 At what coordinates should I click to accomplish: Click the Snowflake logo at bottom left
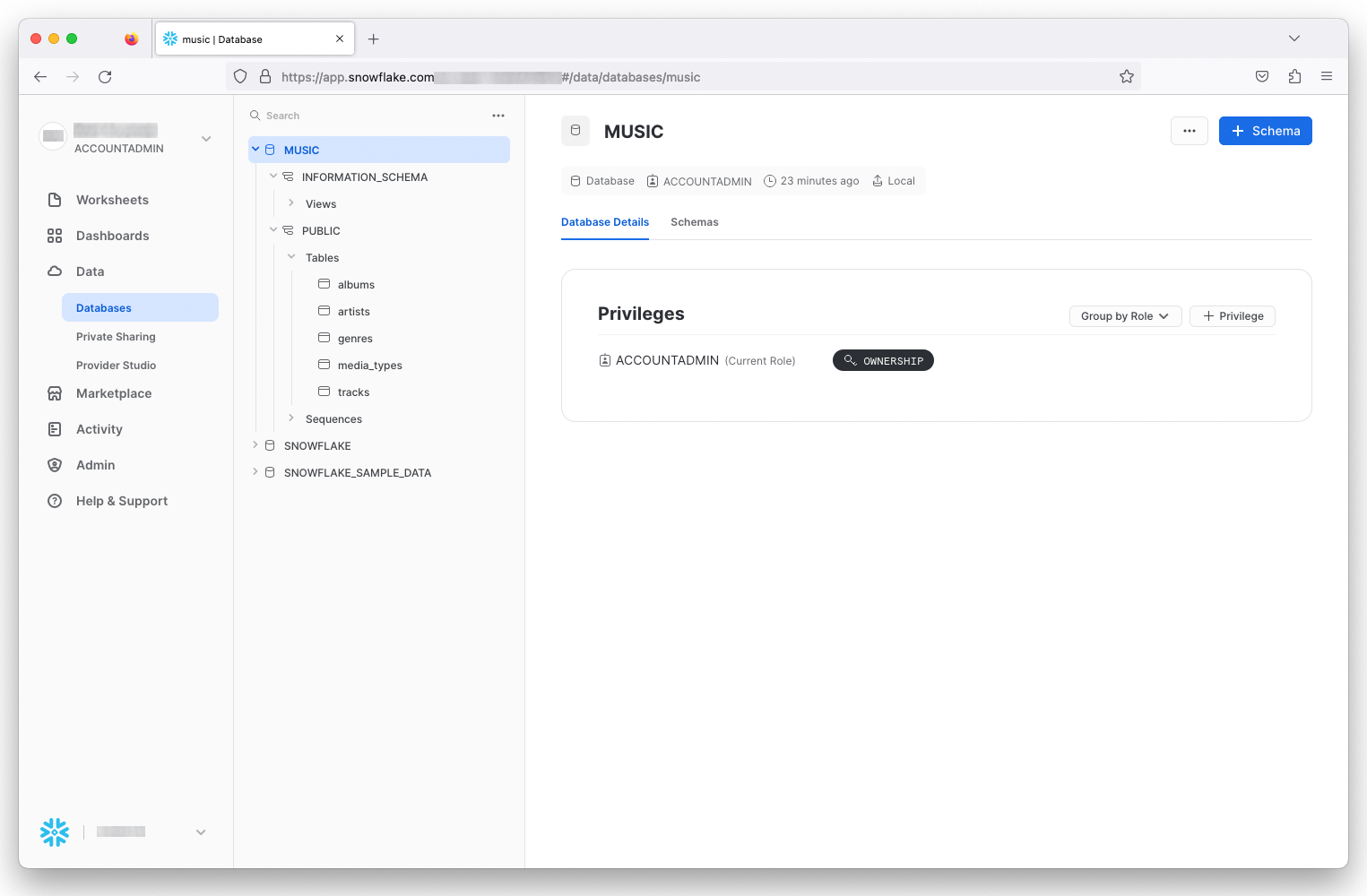(54, 831)
